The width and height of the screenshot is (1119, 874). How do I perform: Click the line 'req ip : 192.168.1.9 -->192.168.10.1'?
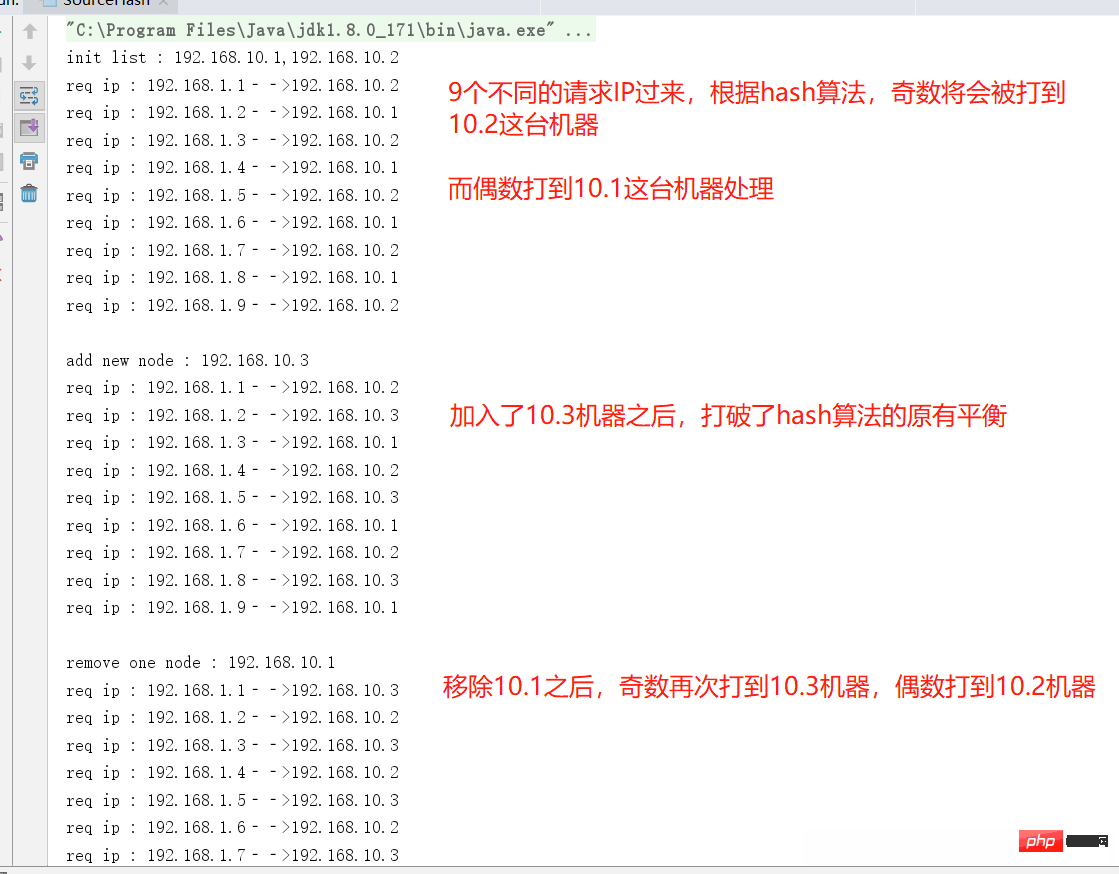(x=233, y=608)
